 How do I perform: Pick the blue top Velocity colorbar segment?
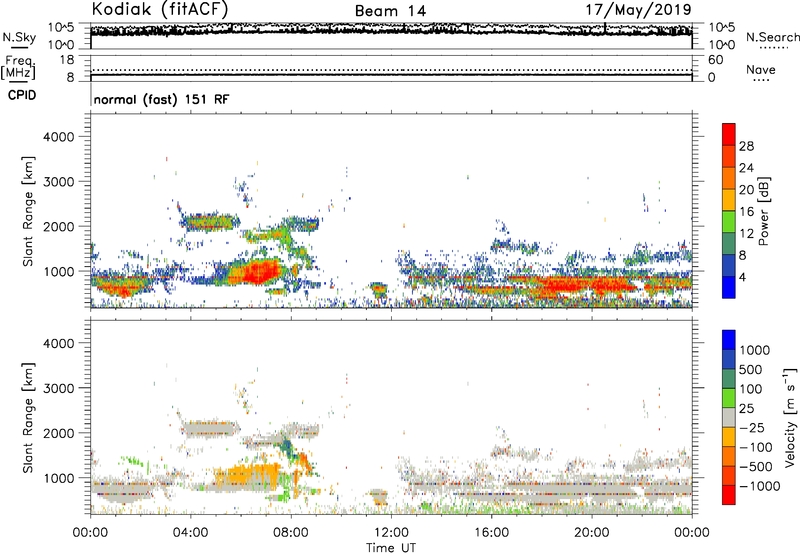(729, 340)
